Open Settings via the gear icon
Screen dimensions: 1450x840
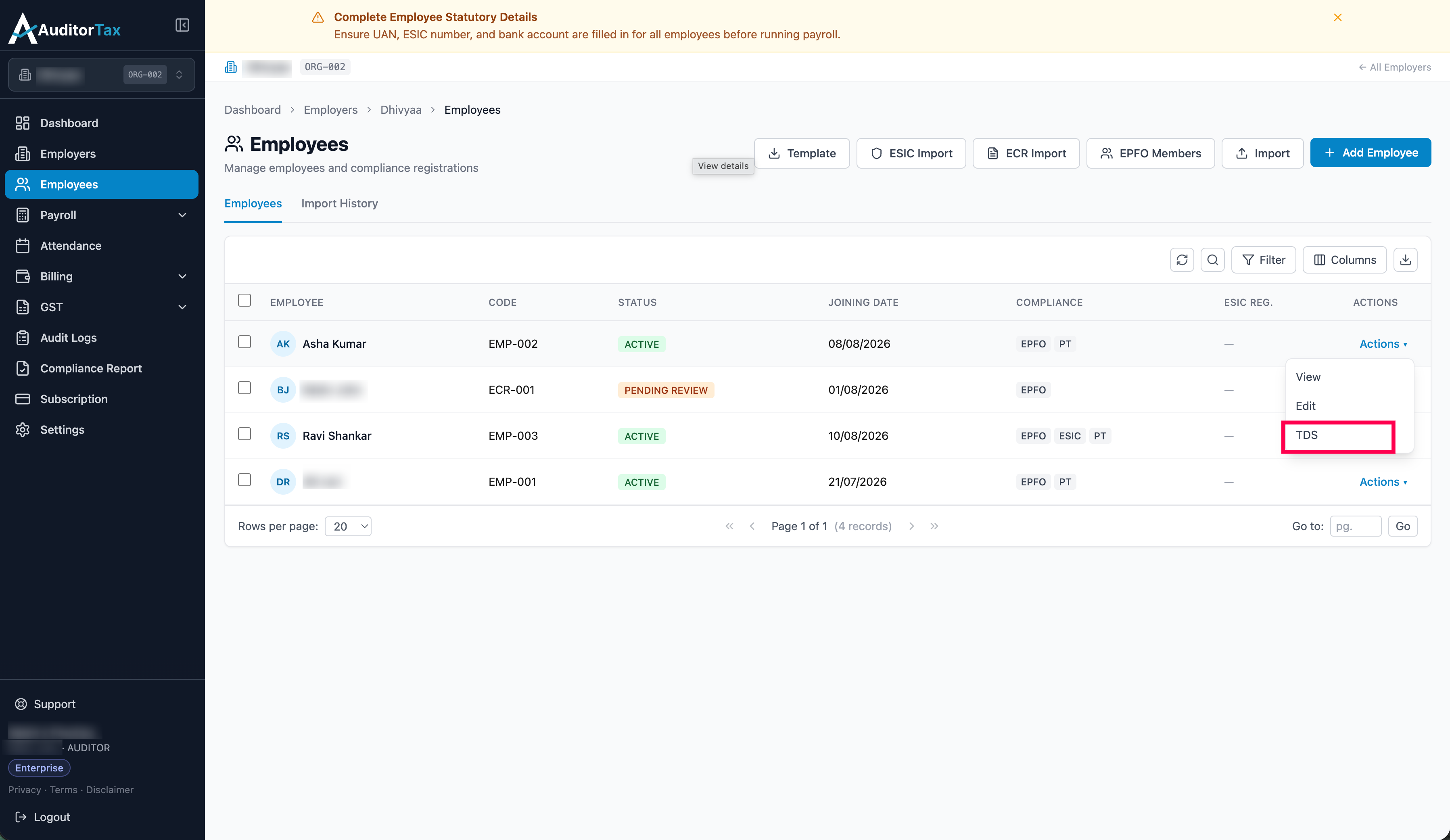point(23,430)
